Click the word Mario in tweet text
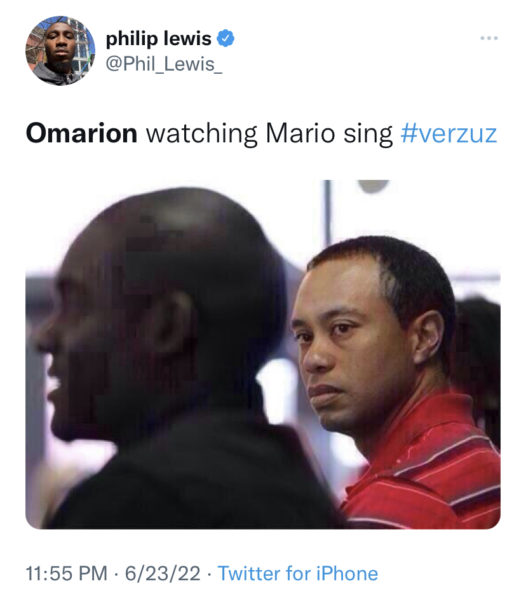Screen dimensions: 526x600 (x=300, y=134)
